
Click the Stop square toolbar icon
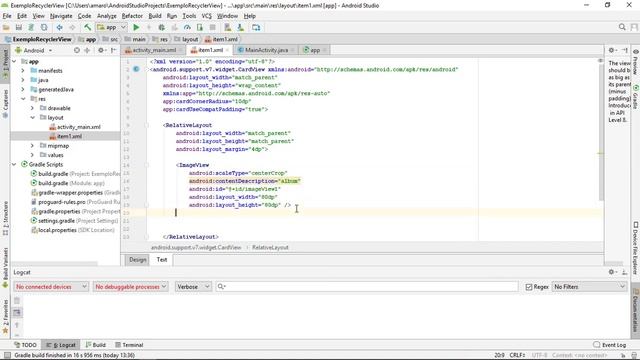(212, 27)
